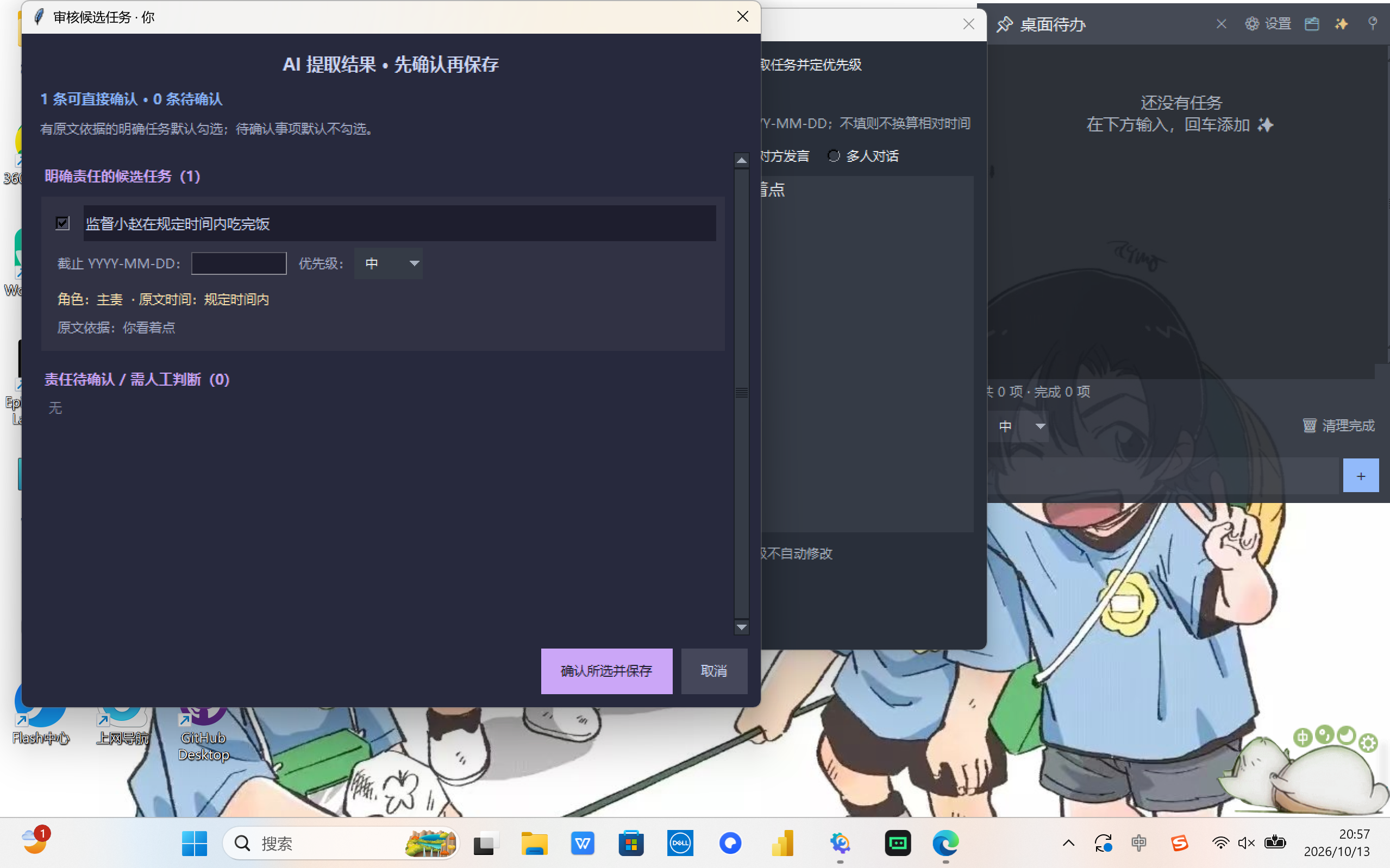Image resolution: width=1390 pixels, height=868 pixels.
Task: Expand the hidden system tray icons chevron
Action: [x=1068, y=844]
